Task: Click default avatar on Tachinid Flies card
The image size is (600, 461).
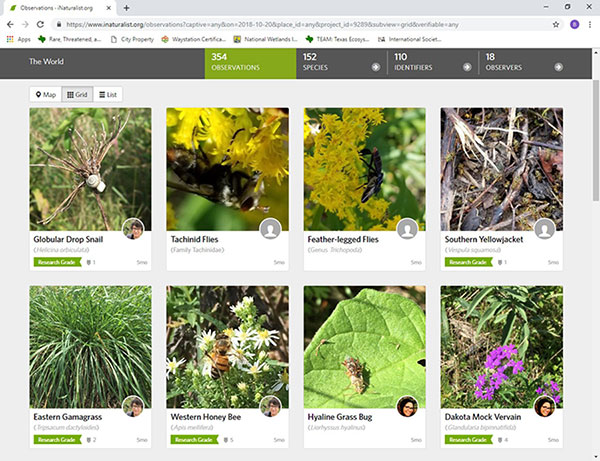Action: pyautogui.click(x=271, y=230)
